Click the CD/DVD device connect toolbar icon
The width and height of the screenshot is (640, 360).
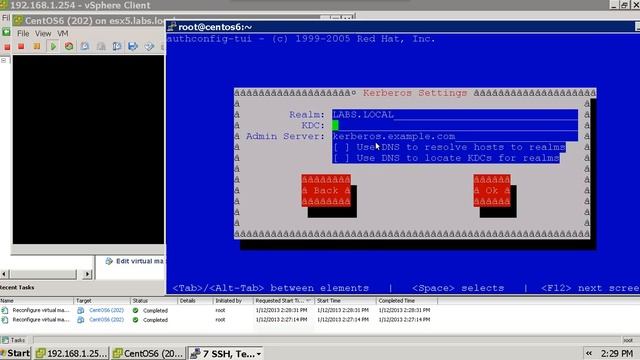pos(149,46)
